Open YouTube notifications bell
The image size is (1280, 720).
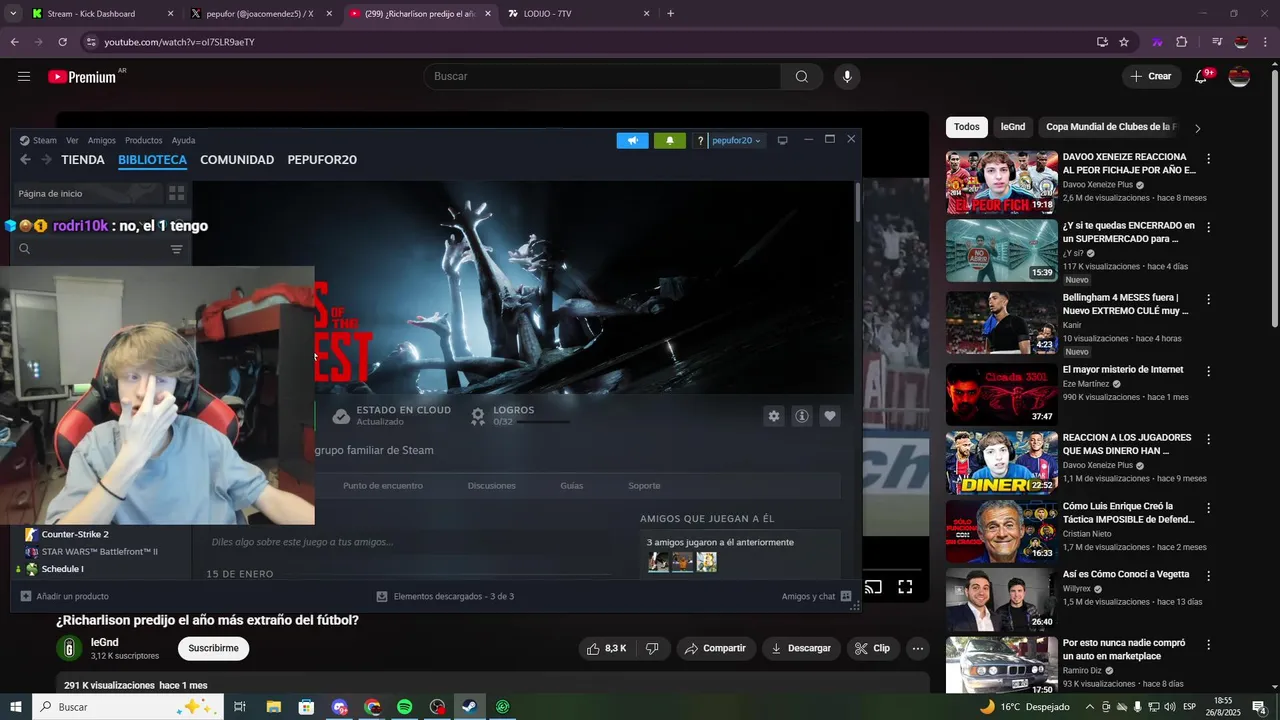[x=1201, y=77]
